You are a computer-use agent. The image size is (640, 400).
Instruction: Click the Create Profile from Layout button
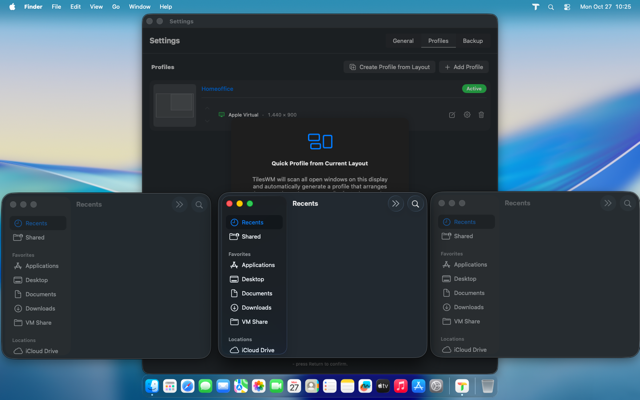(390, 67)
